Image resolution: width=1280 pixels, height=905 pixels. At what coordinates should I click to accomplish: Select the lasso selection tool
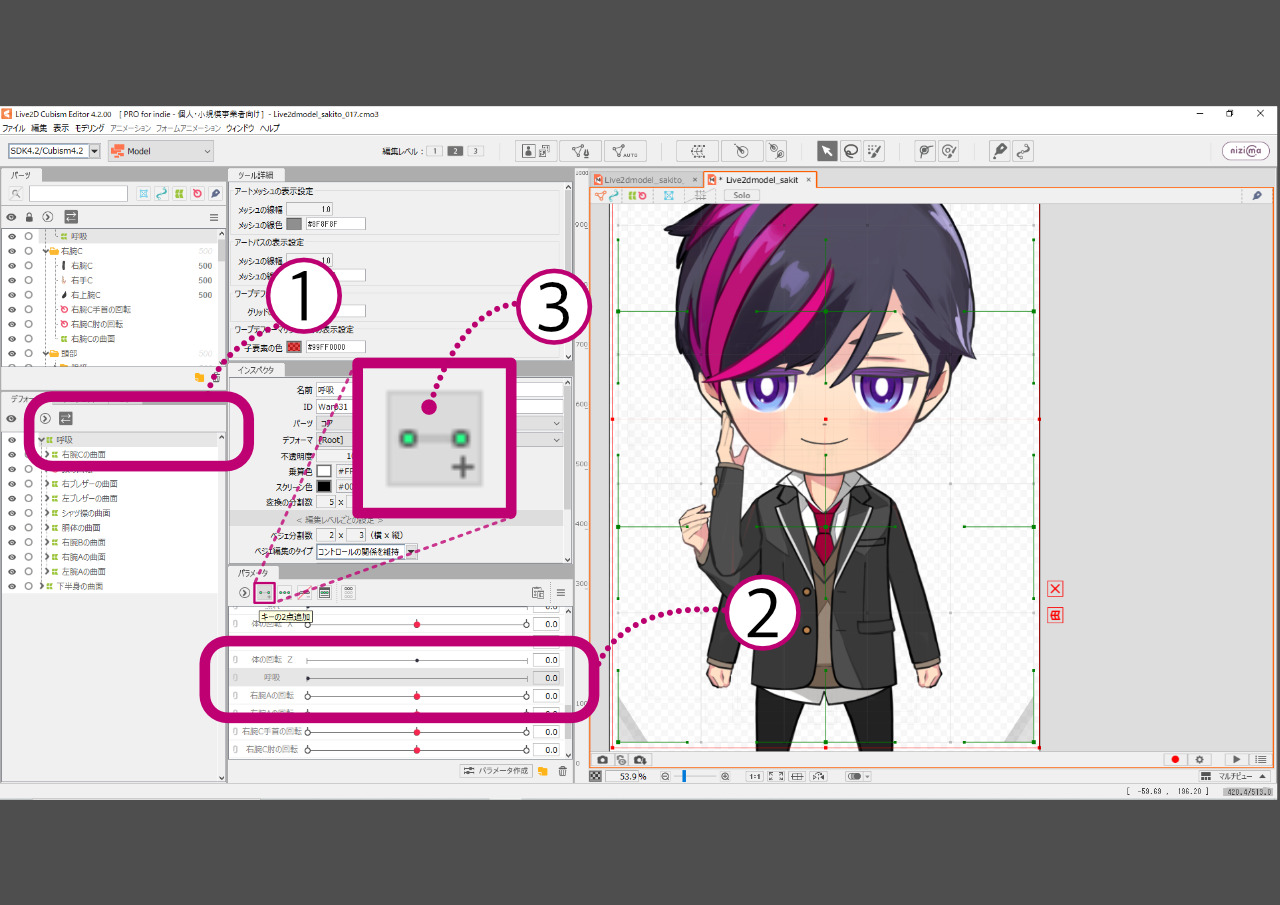pos(851,151)
